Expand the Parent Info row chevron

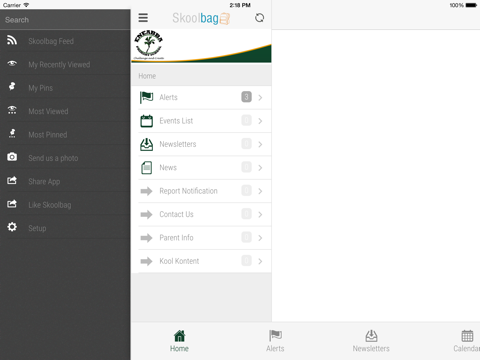pyautogui.click(x=260, y=238)
